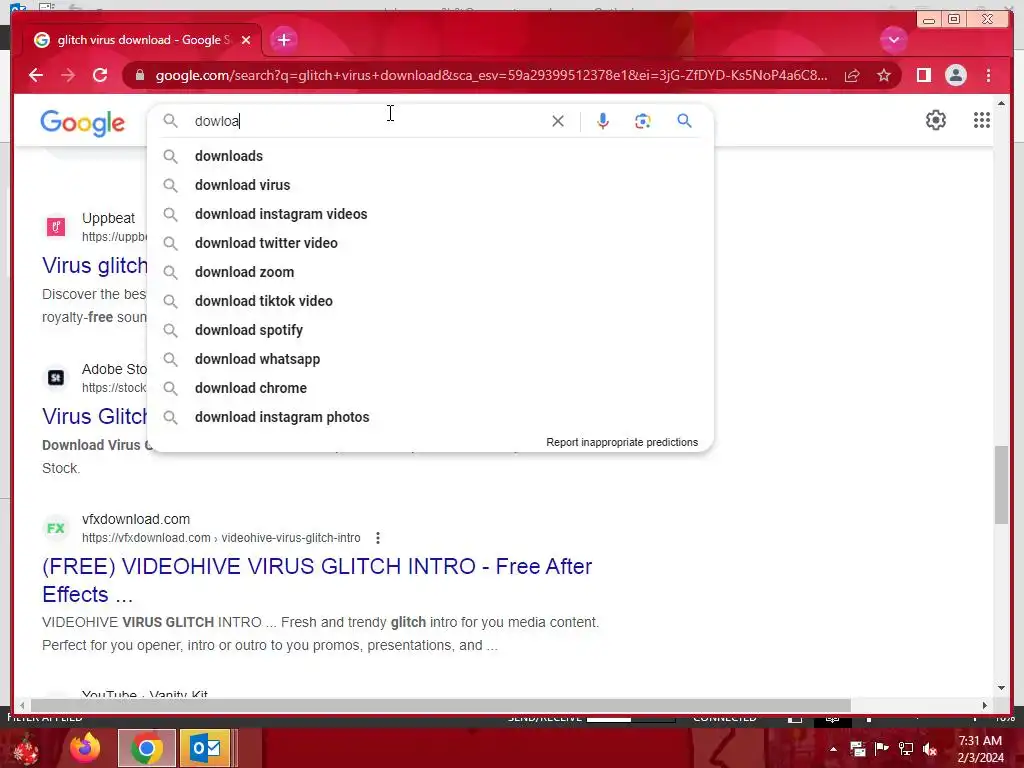This screenshot has width=1024, height=768.
Task: Go back to the previous page
Action: coord(36,75)
